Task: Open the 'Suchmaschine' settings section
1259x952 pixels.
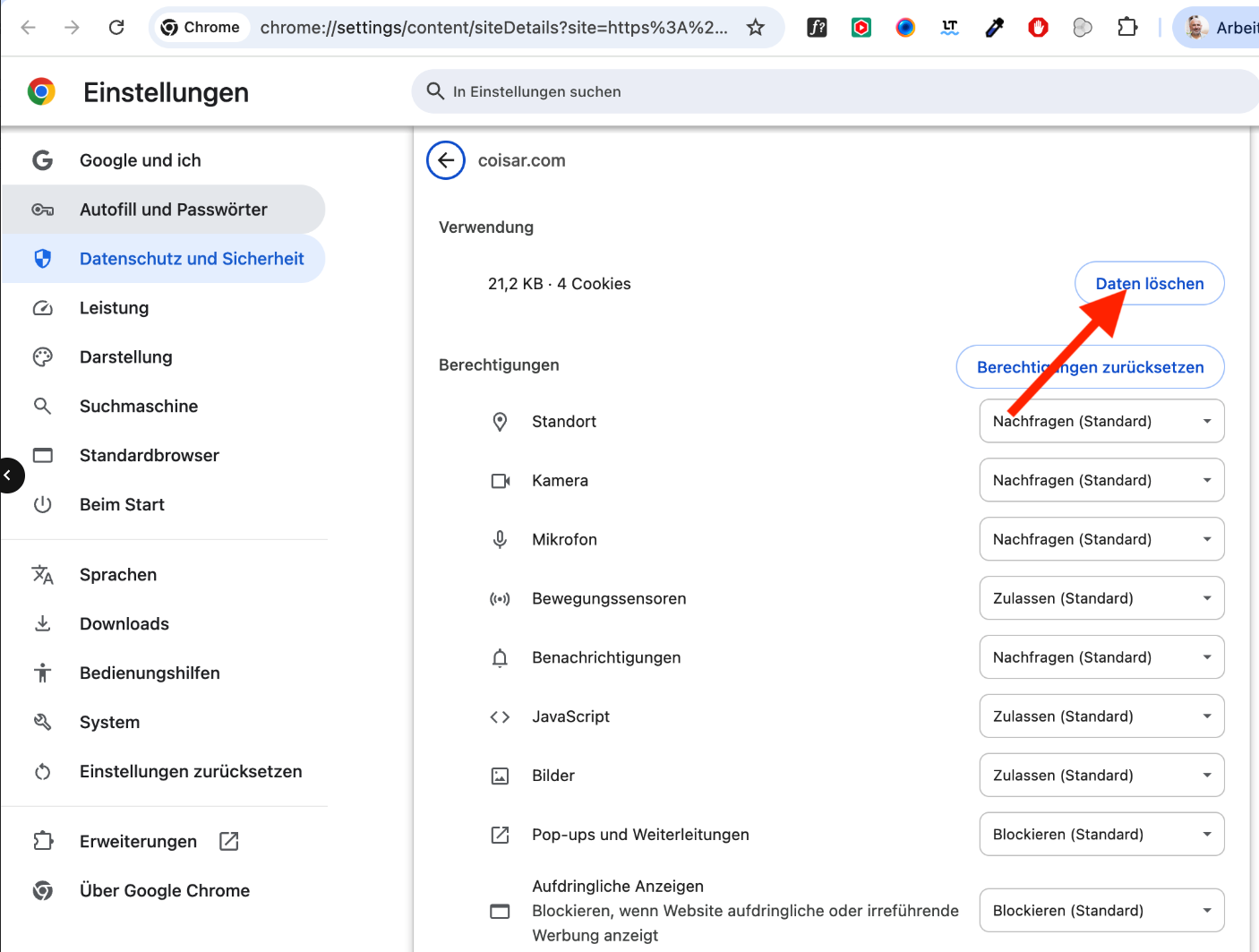Action: pyautogui.click(x=164, y=407)
